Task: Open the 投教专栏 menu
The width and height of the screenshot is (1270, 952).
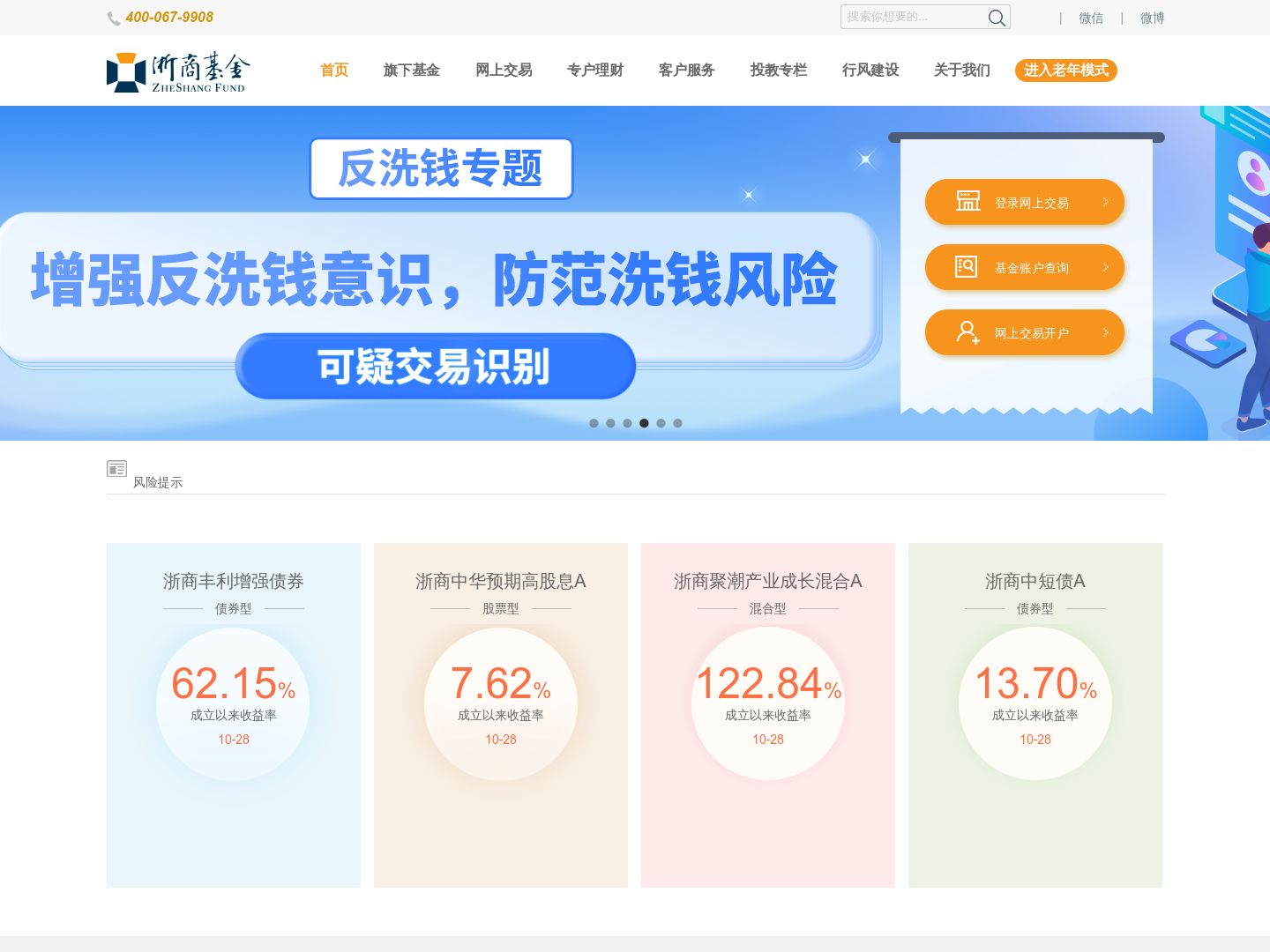Action: click(x=779, y=71)
